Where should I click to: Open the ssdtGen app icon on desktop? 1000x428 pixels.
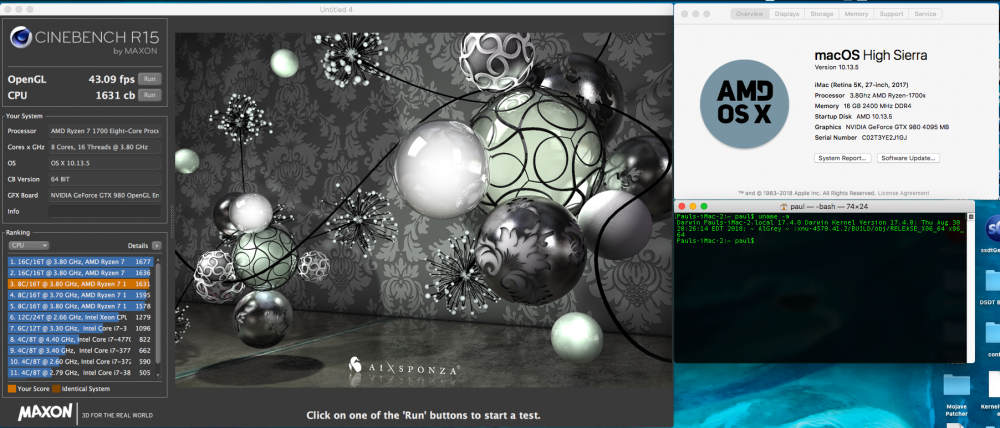click(992, 228)
